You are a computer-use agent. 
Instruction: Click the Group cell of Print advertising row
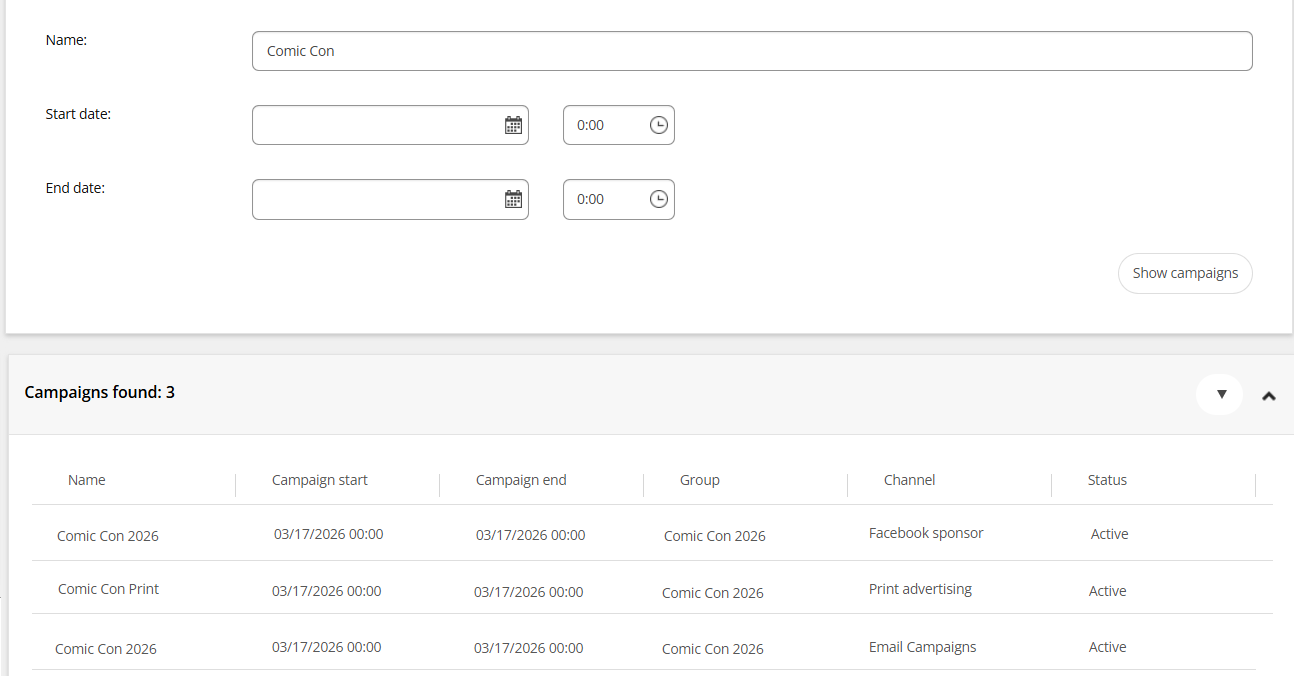[713, 593]
